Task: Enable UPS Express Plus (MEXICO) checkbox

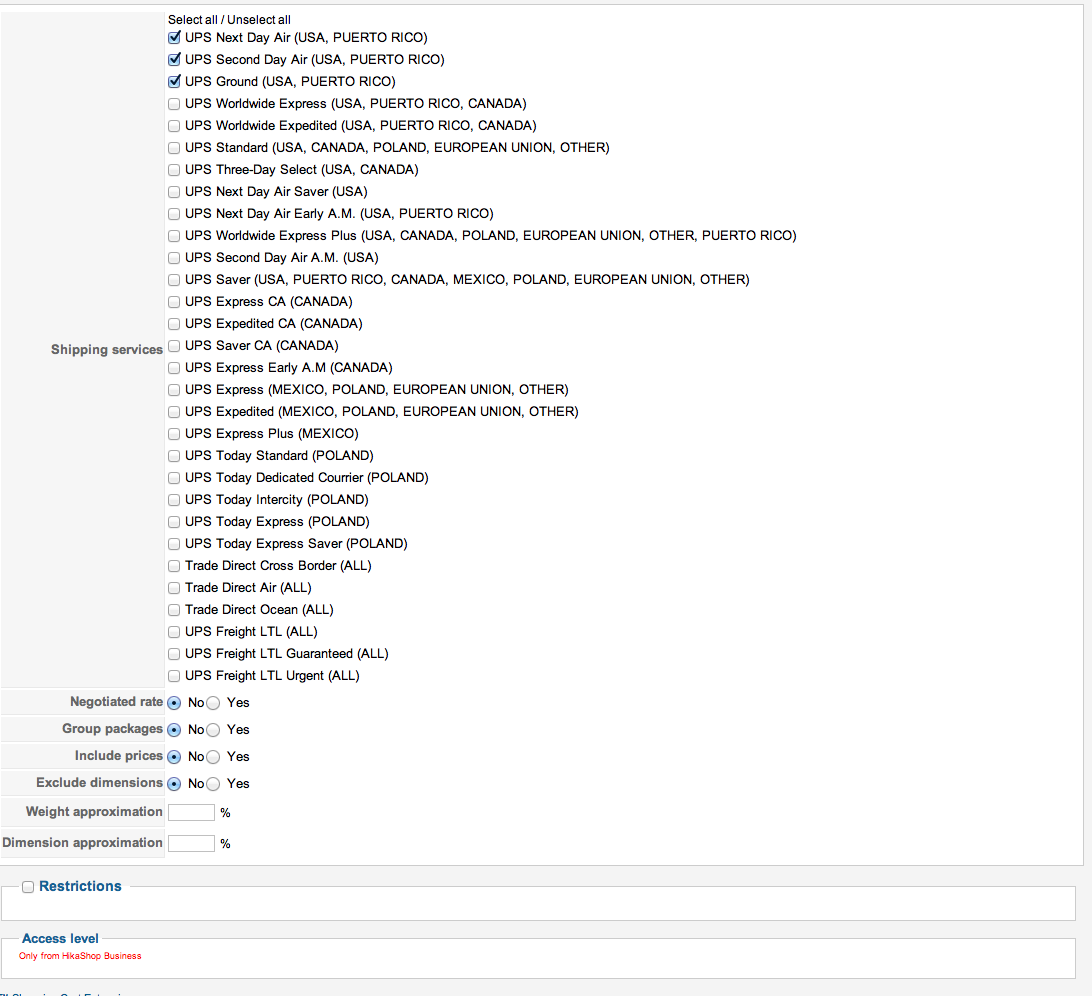Action: pyautogui.click(x=174, y=434)
